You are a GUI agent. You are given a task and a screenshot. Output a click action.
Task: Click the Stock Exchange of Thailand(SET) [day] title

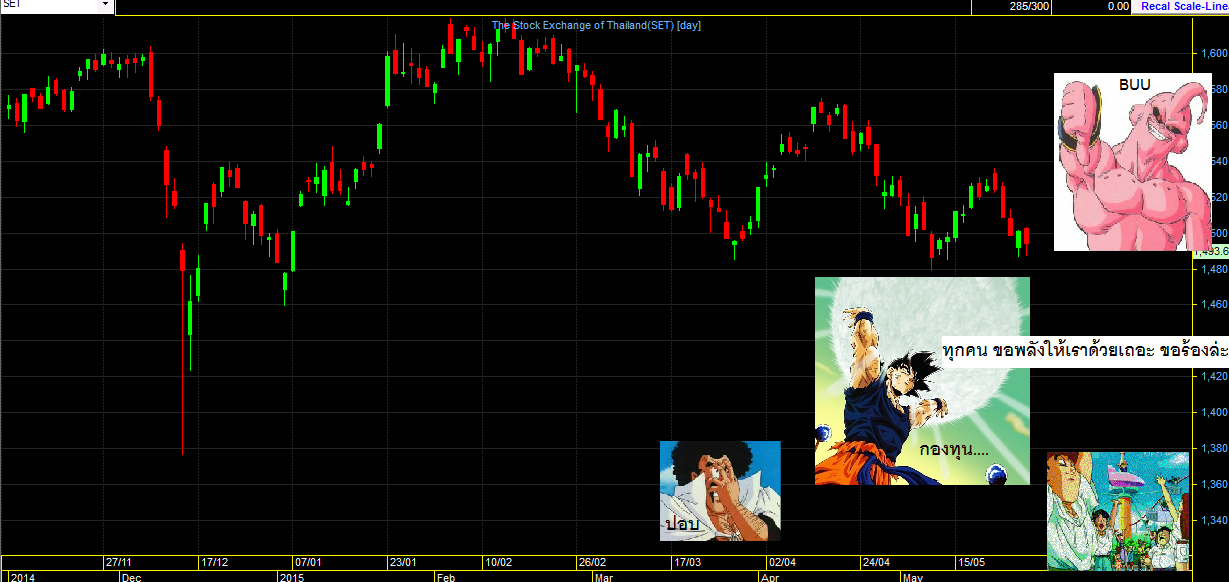[x=596, y=25]
